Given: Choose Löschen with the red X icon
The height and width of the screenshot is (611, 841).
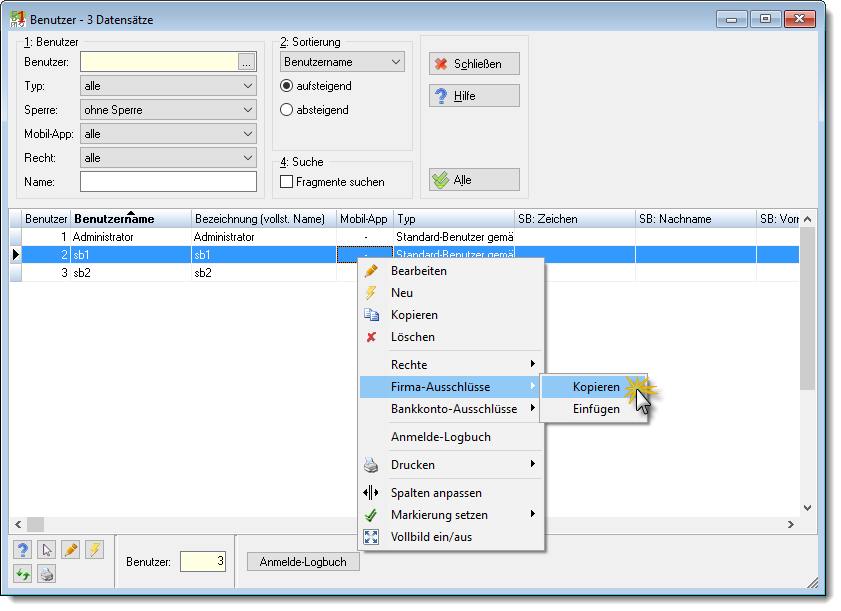Looking at the screenshot, I should (412, 337).
